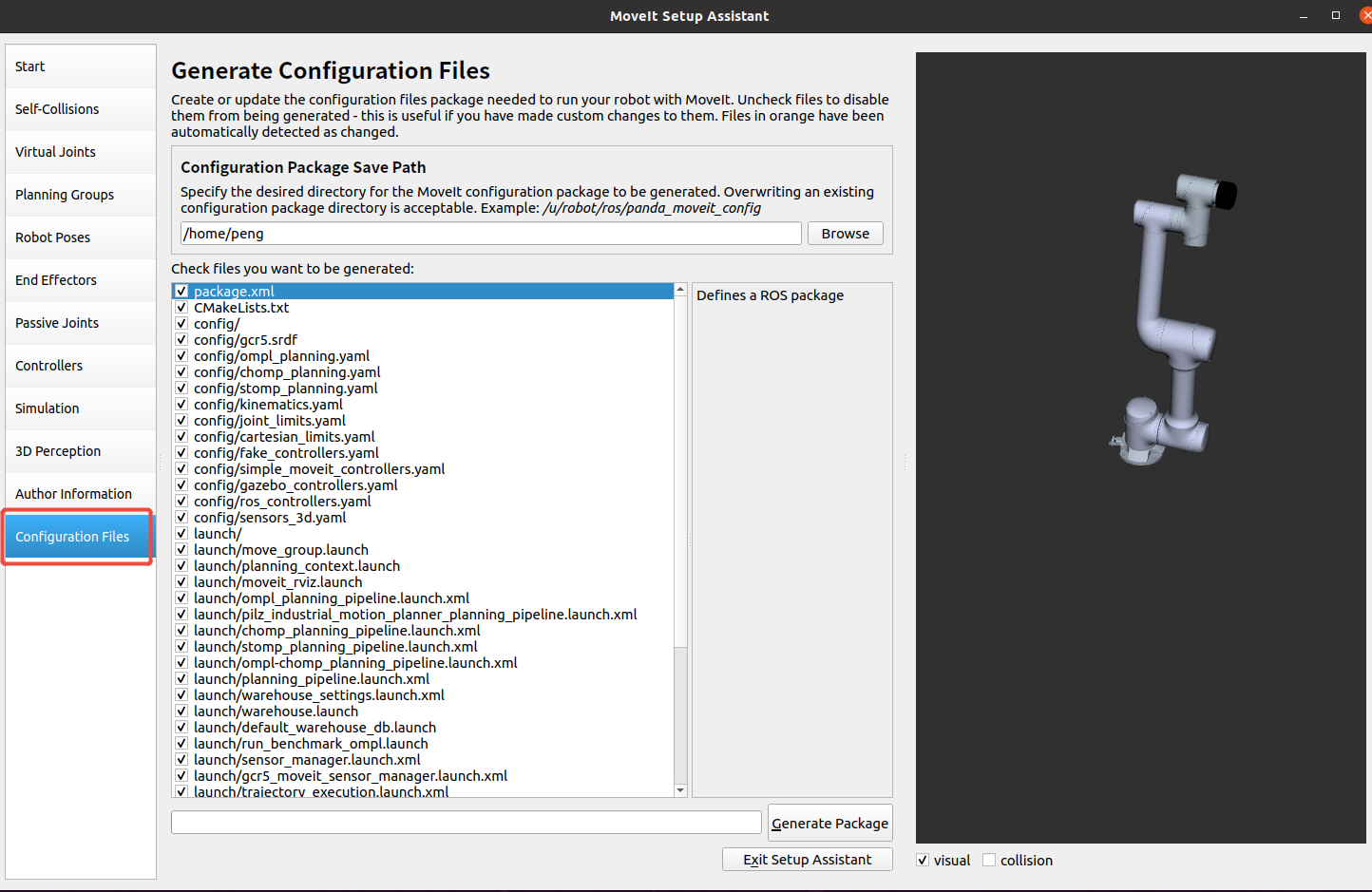
Task: Open Author Information tab
Action: click(x=81, y=494)
